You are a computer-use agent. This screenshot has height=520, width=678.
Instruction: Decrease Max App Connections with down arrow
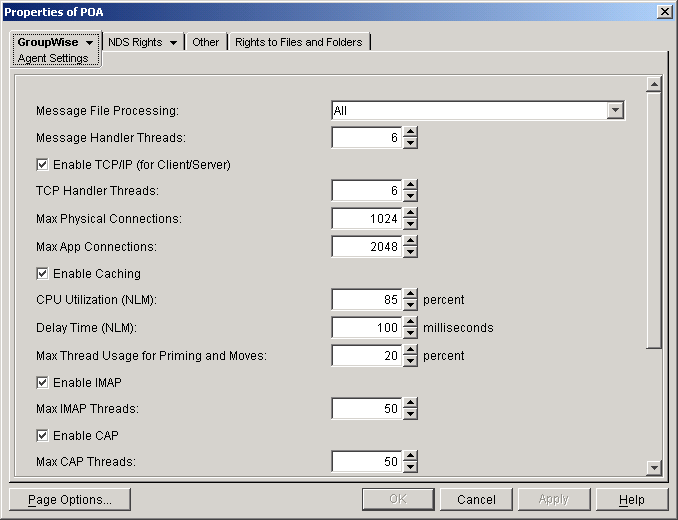pos(410,252)
